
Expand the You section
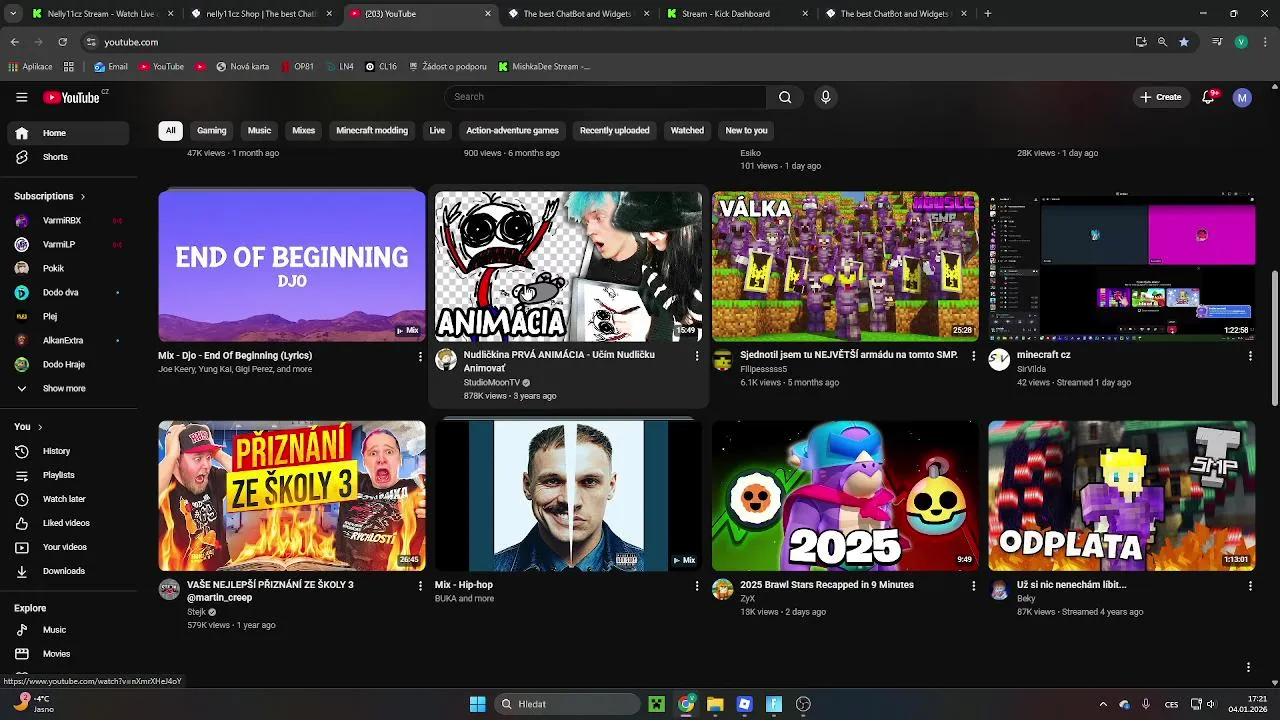tap(28, 427)
